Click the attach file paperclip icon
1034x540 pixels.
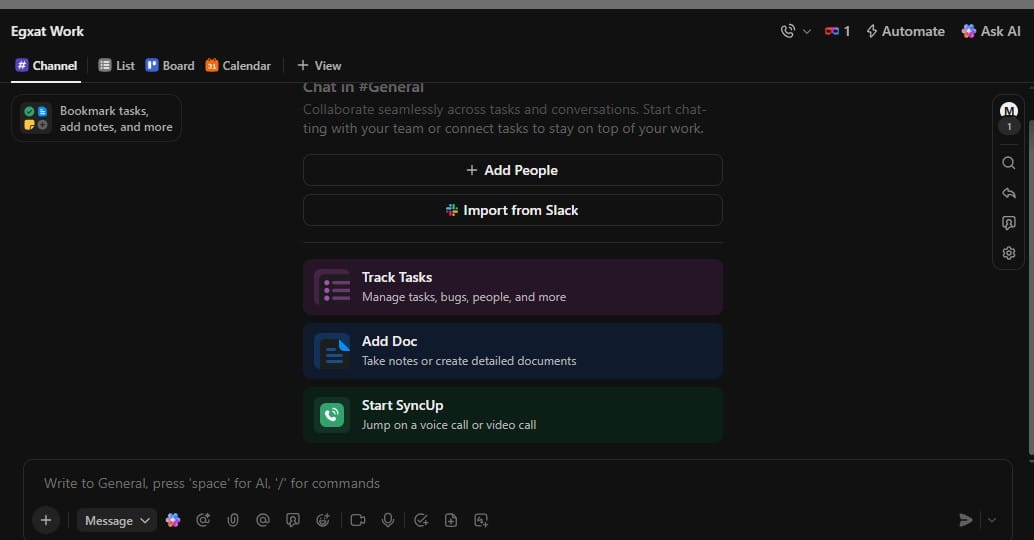coord(233,520)
